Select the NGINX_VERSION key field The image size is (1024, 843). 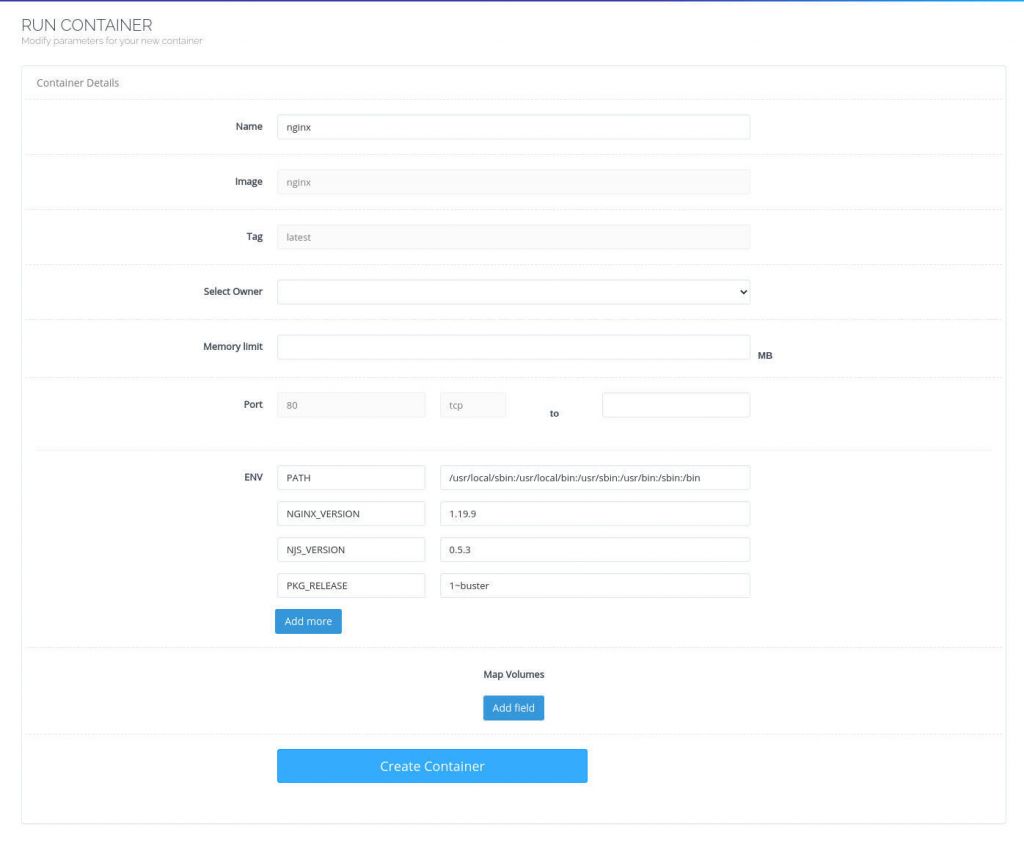(351, 513)
